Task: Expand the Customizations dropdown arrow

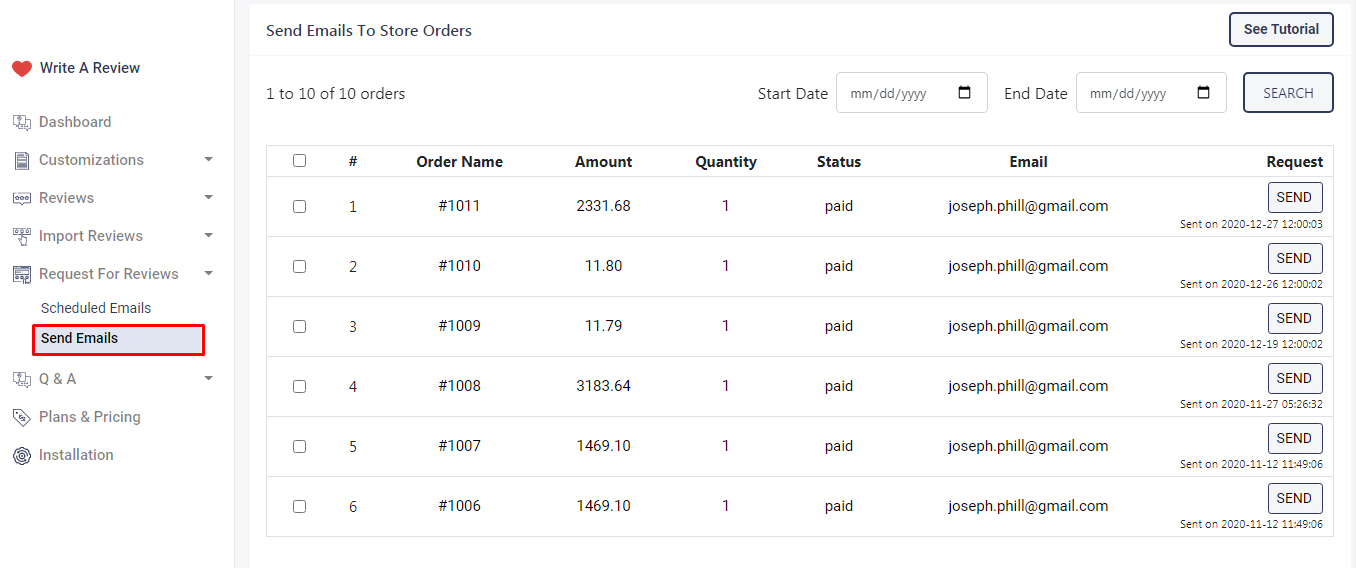Action: tap(208, 160)
